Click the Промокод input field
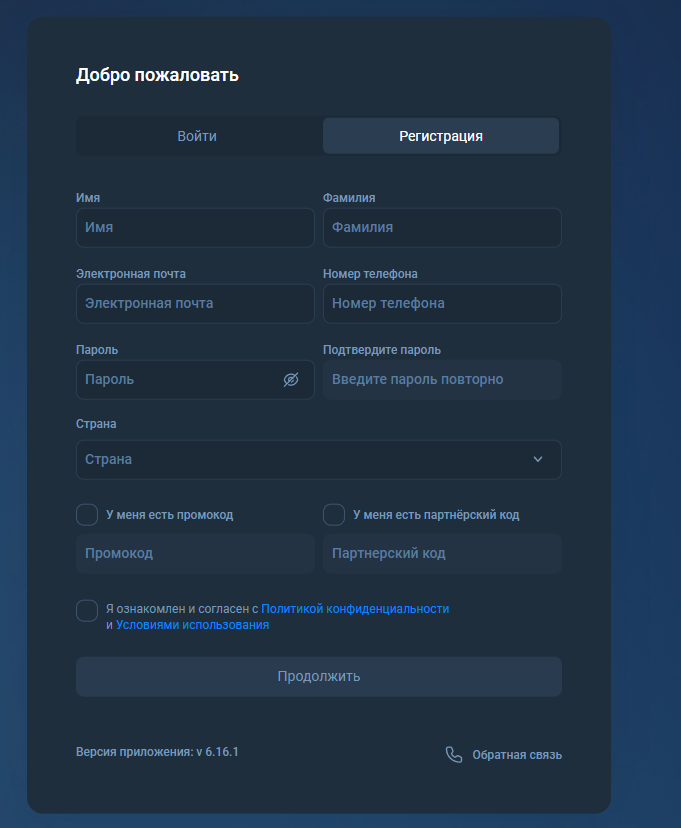Viewport: 681px width, 828px height. pos(195,554)
